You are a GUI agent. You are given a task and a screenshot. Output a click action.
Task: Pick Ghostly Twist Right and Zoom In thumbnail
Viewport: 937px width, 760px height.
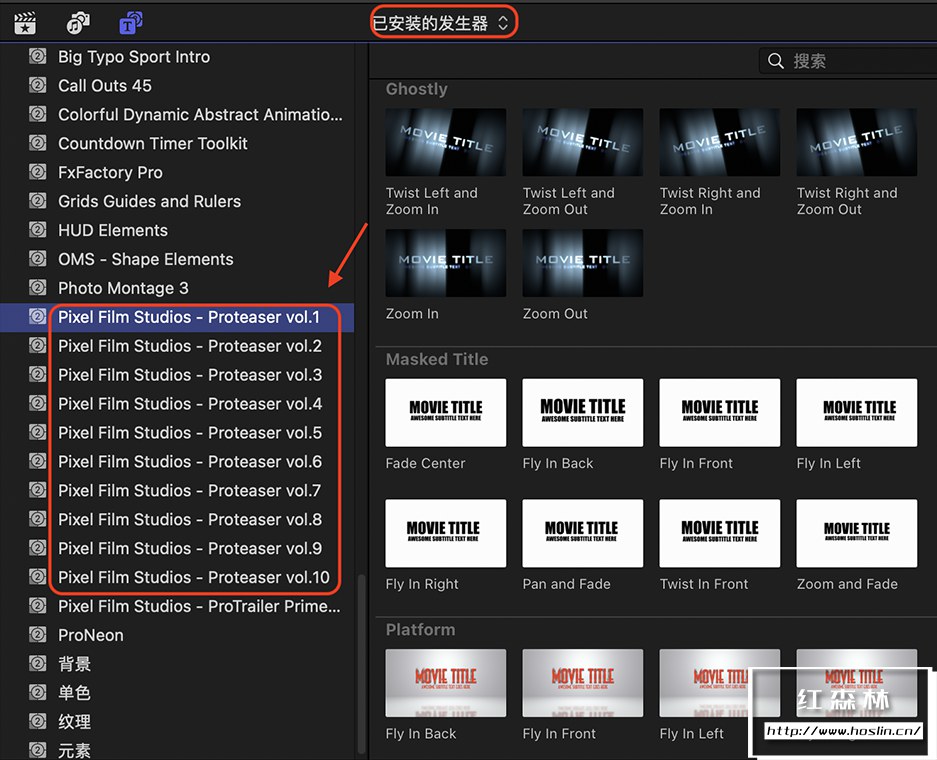click(x=719, y=142)
